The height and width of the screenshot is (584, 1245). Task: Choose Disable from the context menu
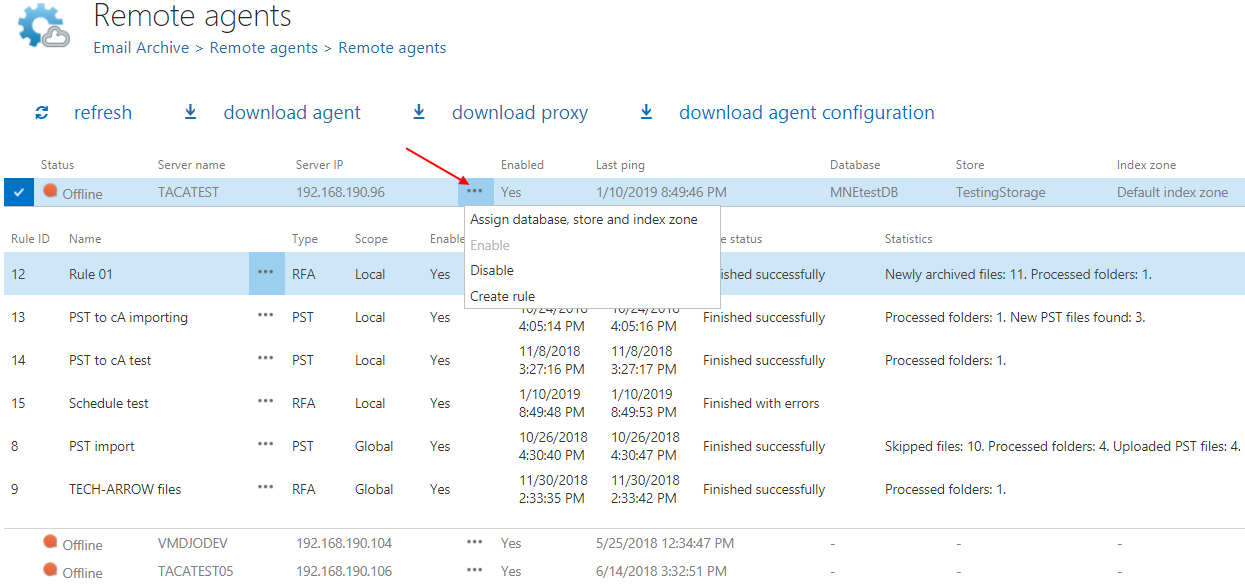coord(492,270)
